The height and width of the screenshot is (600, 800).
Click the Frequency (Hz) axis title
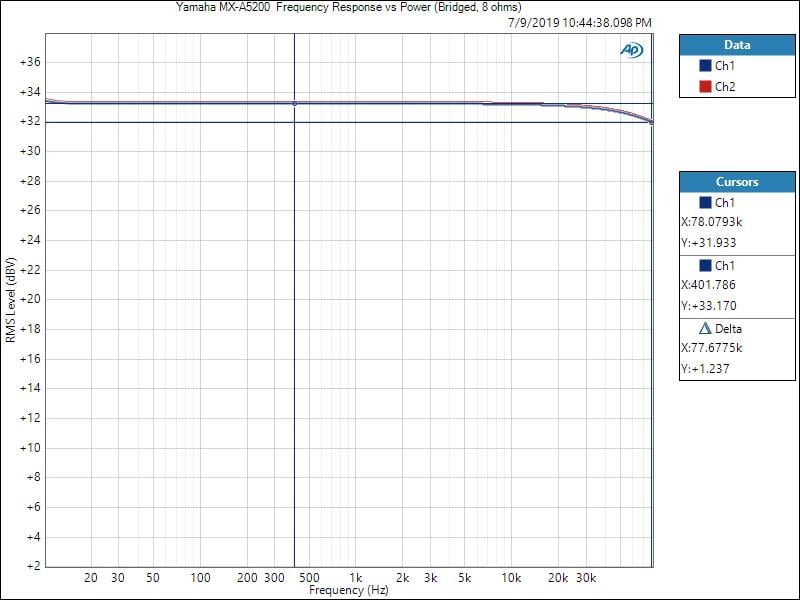(x=348, y=590)
